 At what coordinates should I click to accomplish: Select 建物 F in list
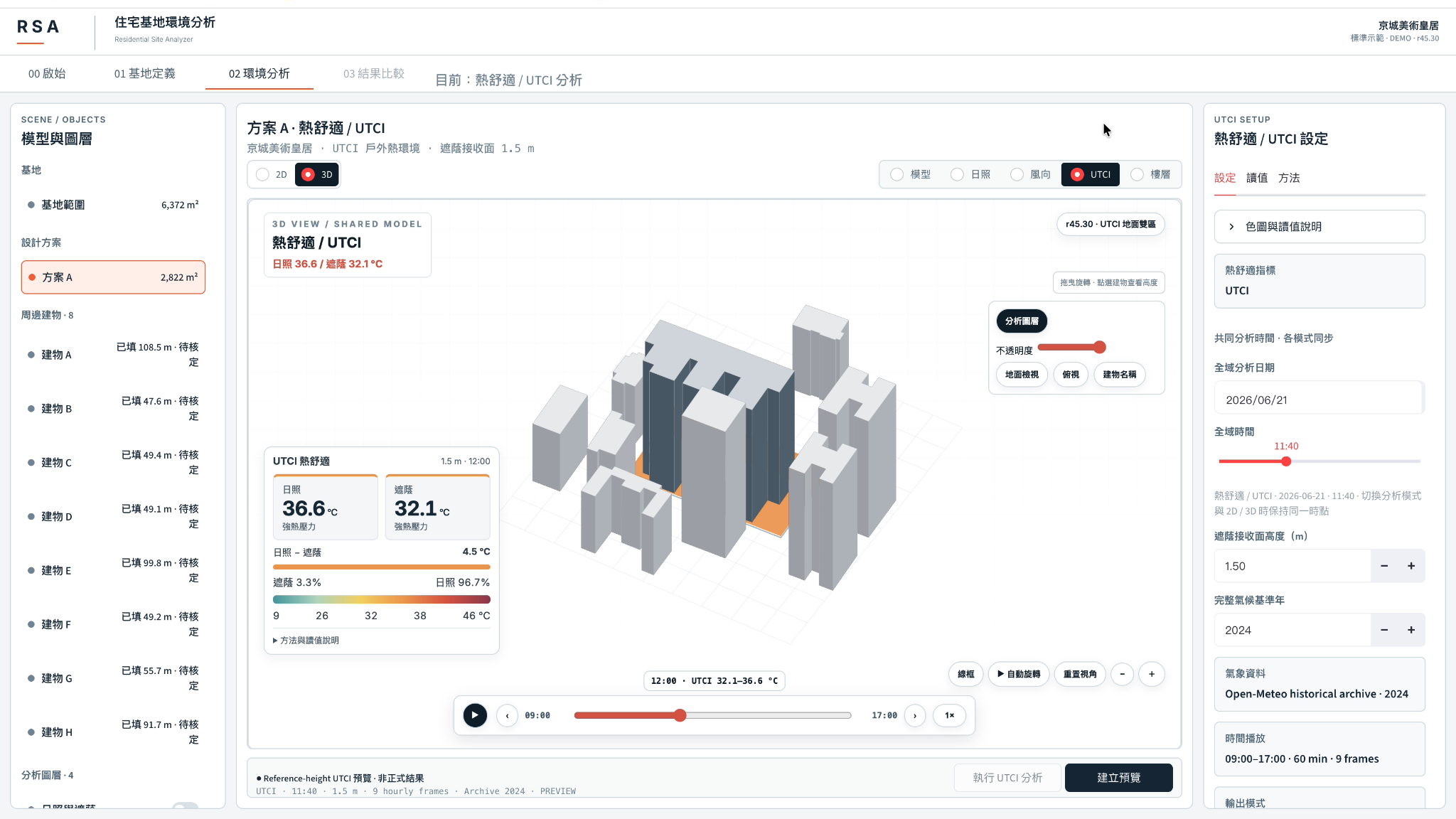point(113,624)
